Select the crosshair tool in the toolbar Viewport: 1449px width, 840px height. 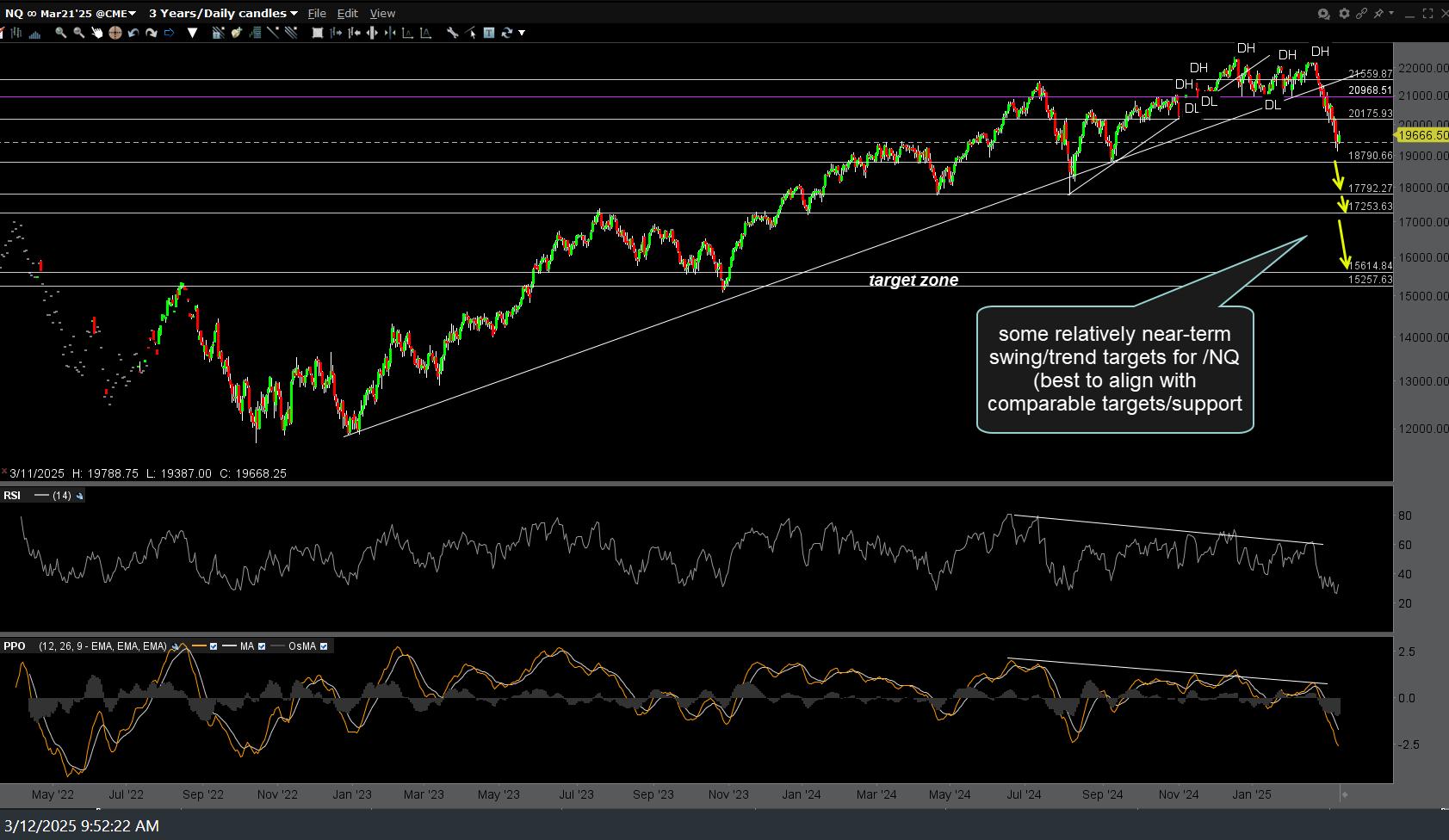tap(115, 33)
